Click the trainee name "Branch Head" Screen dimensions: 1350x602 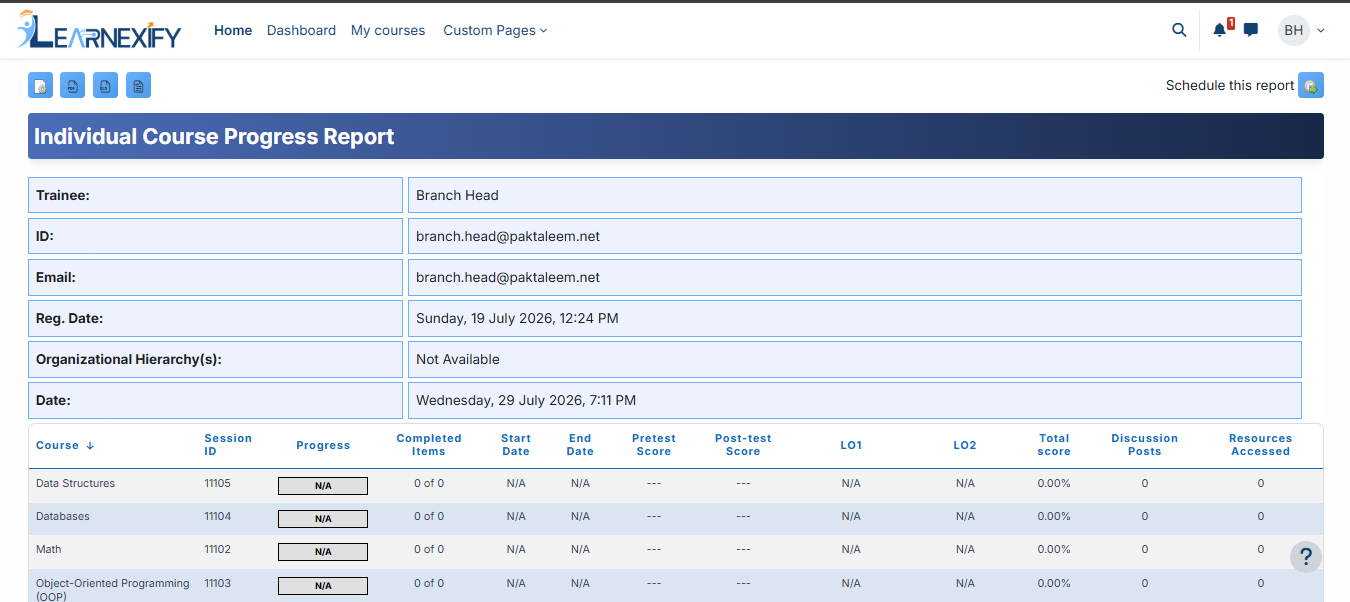[457, 195]
